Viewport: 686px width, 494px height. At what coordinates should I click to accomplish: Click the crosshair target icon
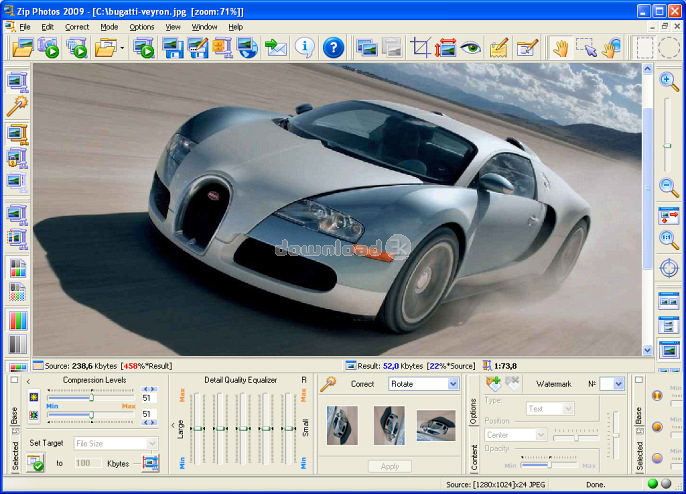(x=668, y=268)
